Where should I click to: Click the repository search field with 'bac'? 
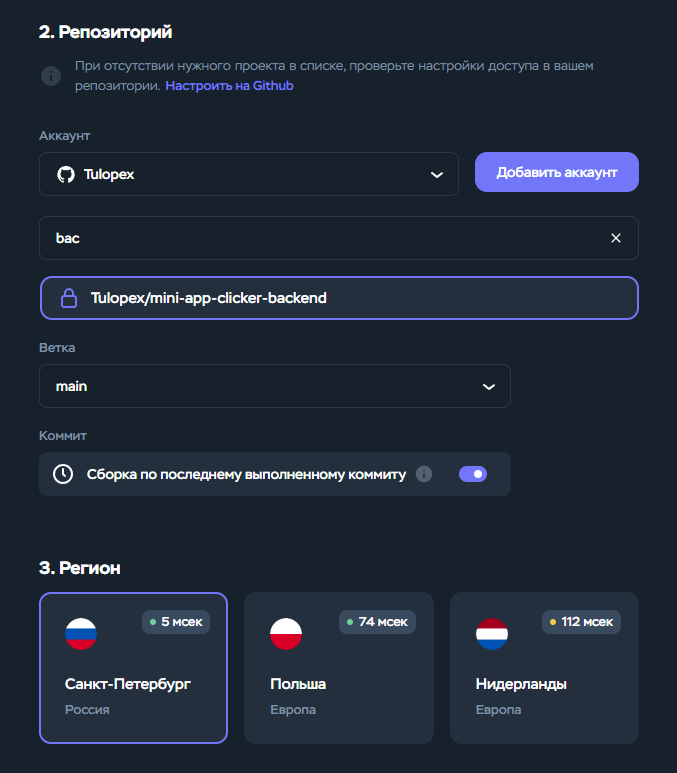point(320,238)
